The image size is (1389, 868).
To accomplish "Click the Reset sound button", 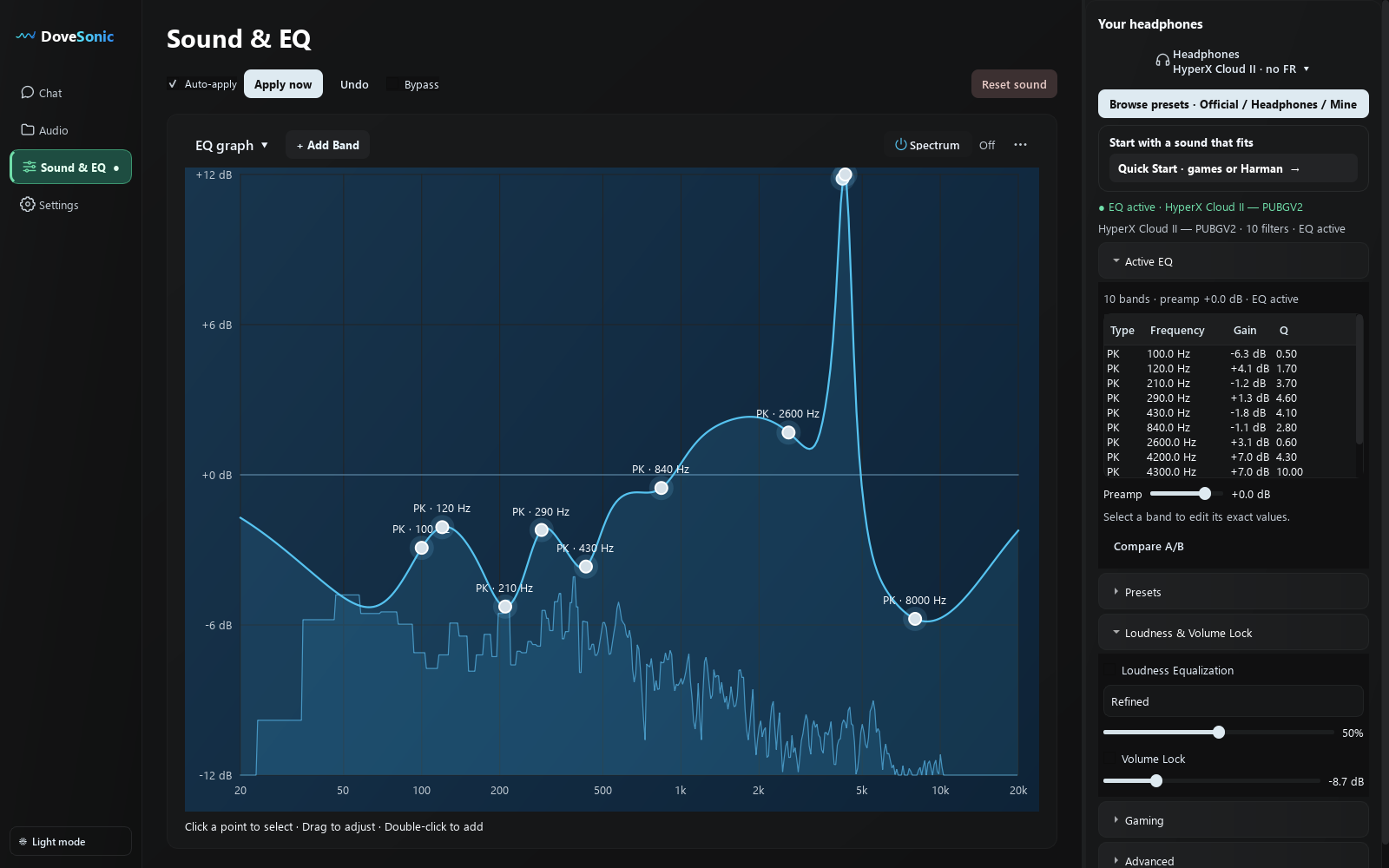I will point(1014,84).
